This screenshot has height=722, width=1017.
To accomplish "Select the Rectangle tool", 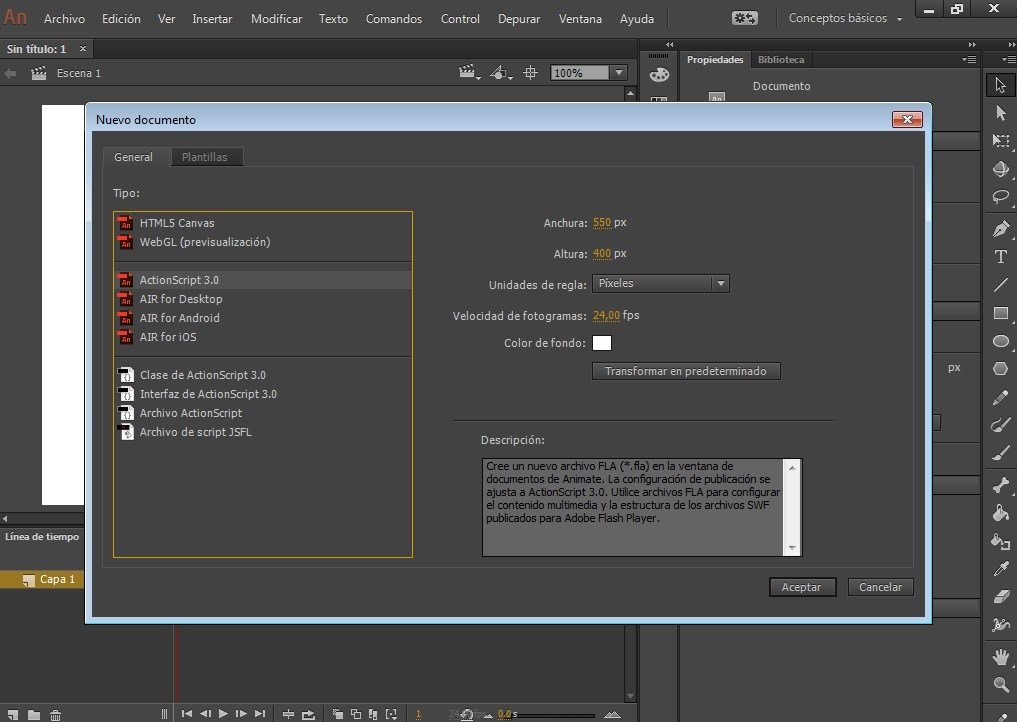I will pos(1000,313).
